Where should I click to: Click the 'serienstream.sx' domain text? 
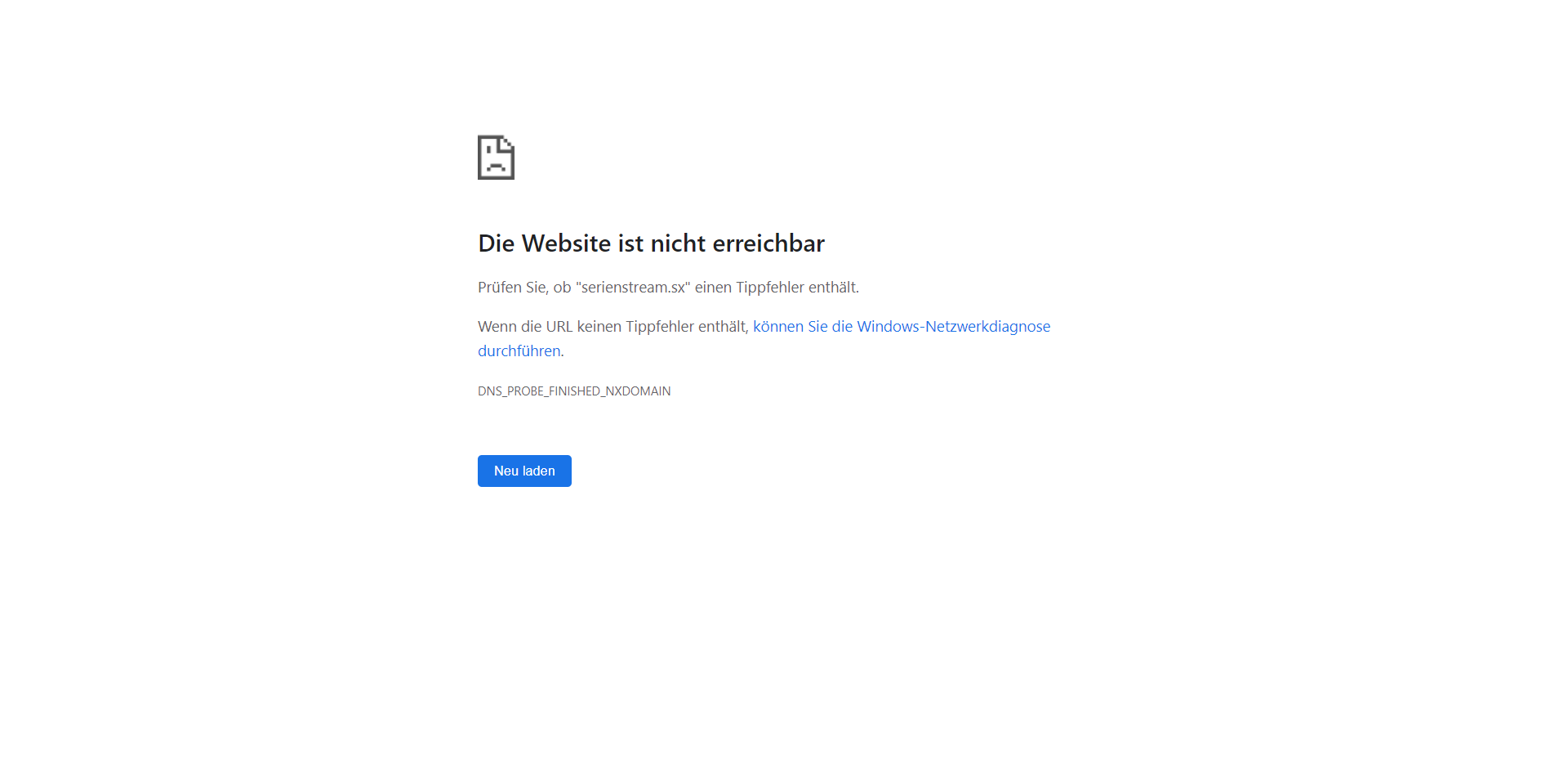[634, 287]
